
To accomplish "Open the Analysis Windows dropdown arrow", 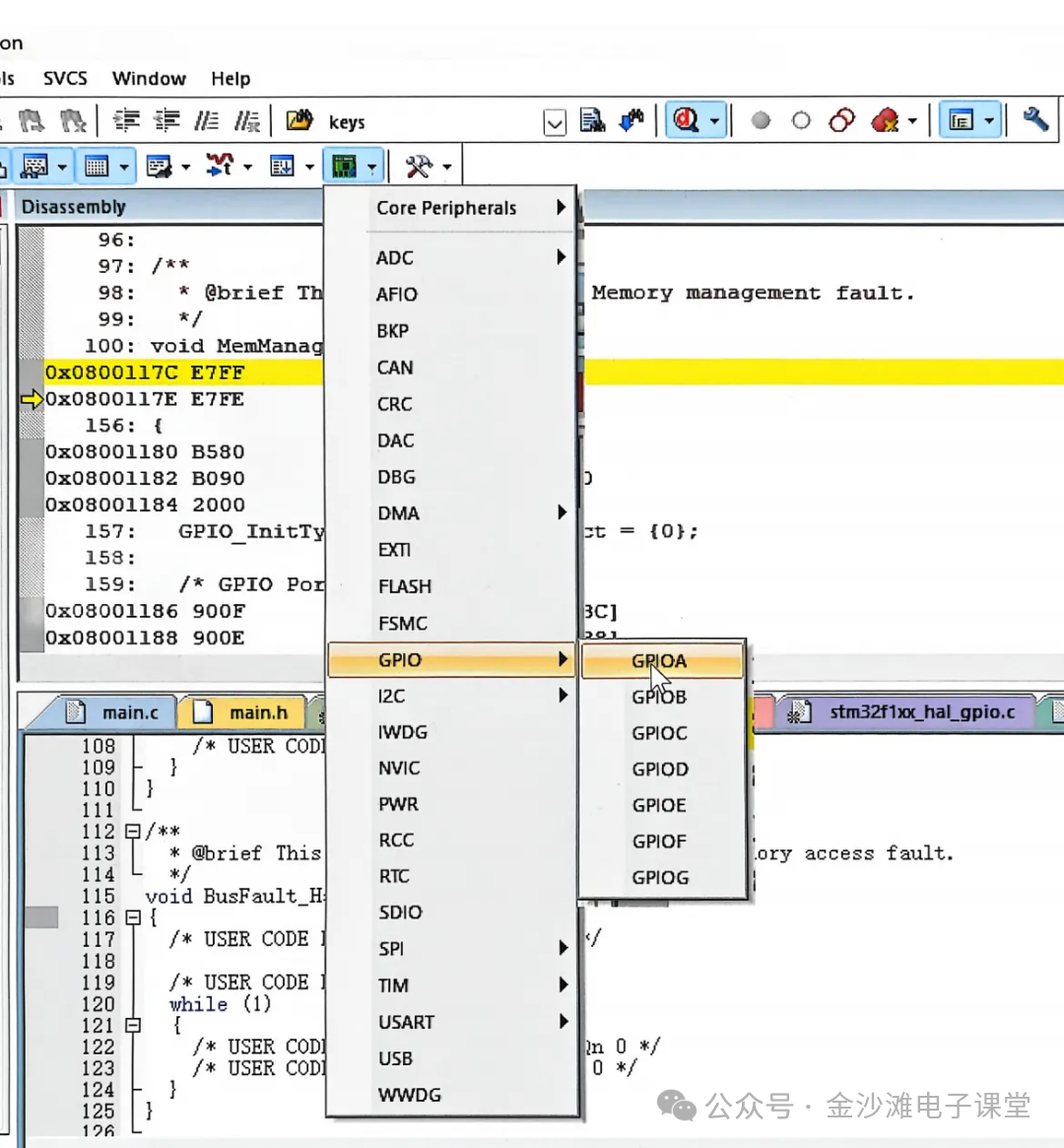I will [x=248, y=168].
